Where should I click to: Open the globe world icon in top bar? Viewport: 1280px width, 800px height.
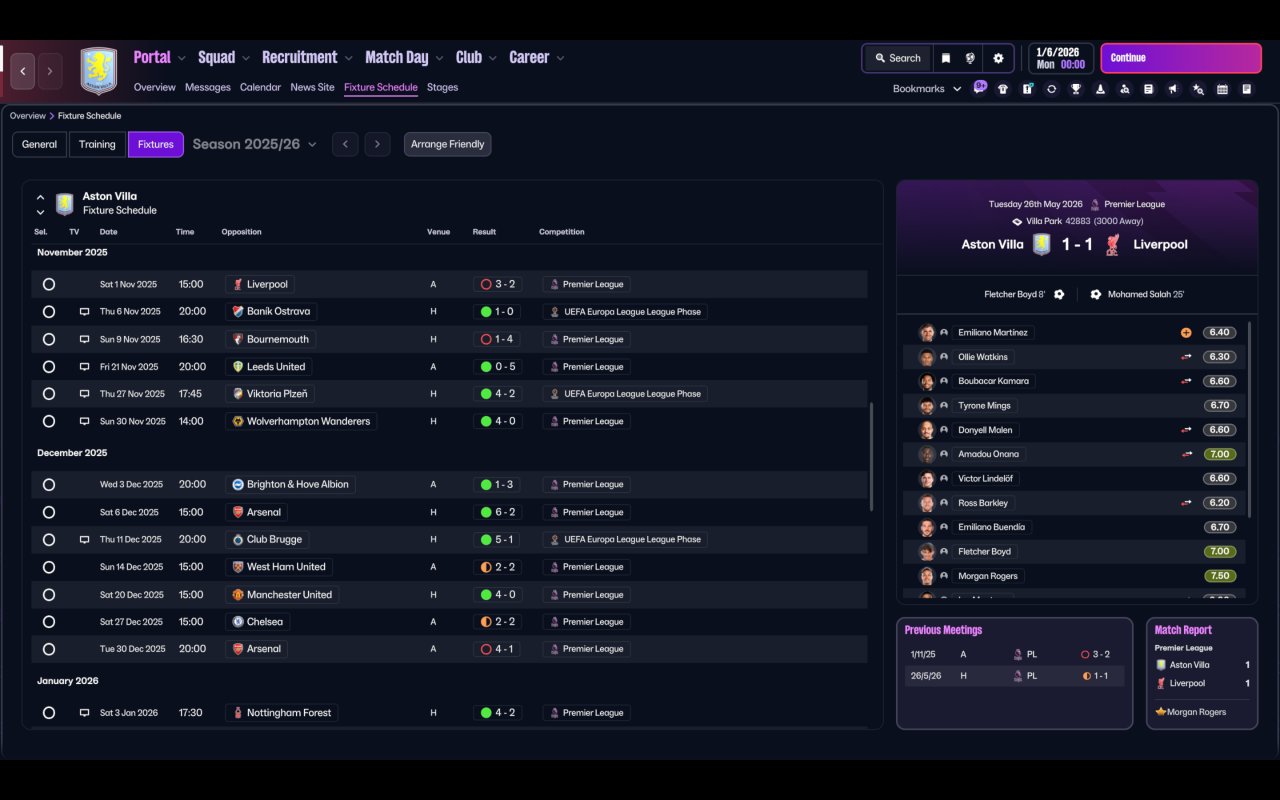pos(970,58)
